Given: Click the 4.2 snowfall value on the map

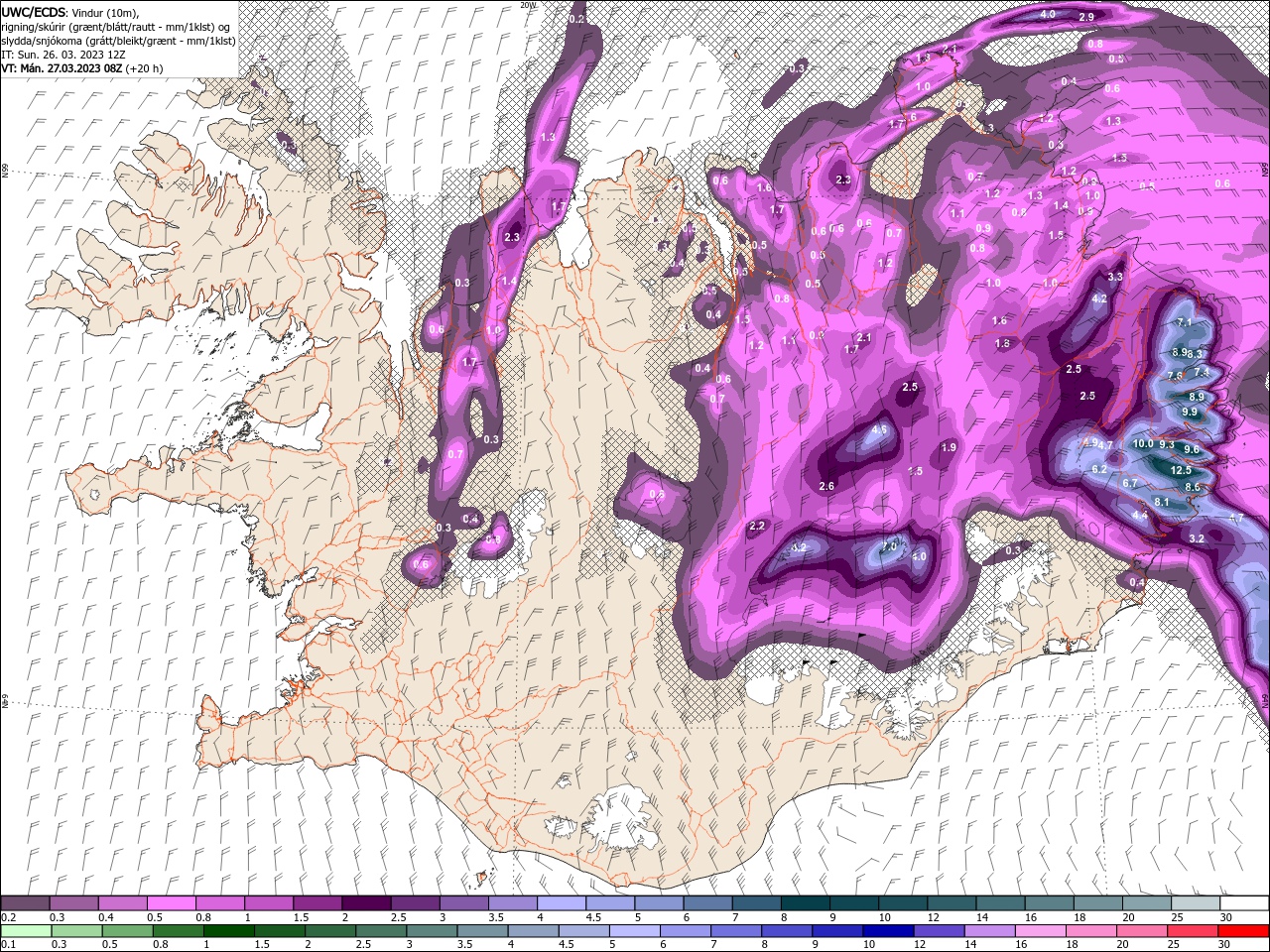Looking at the screenshot, I should pos(1098,298).
